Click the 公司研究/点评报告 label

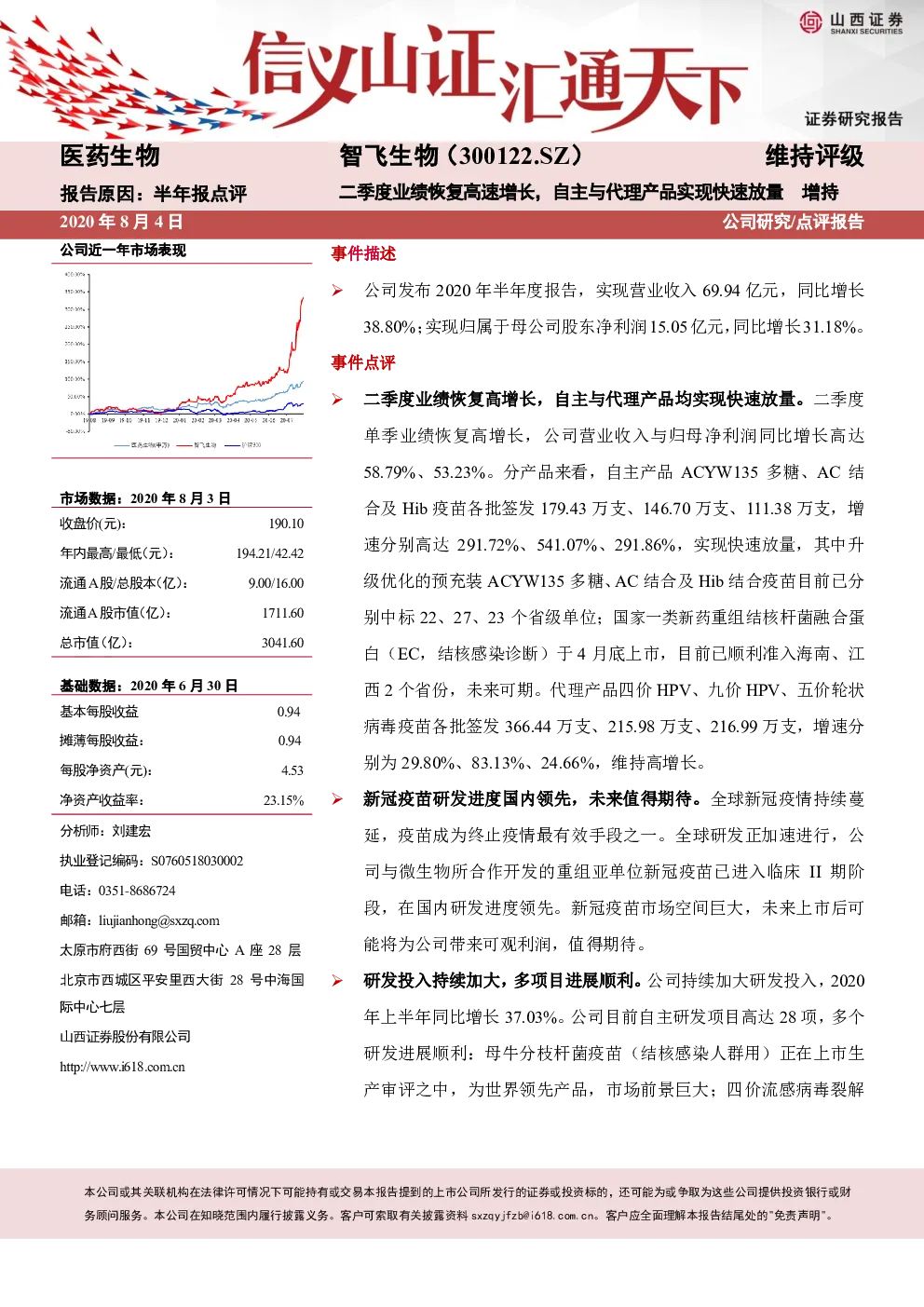point(793,222)
